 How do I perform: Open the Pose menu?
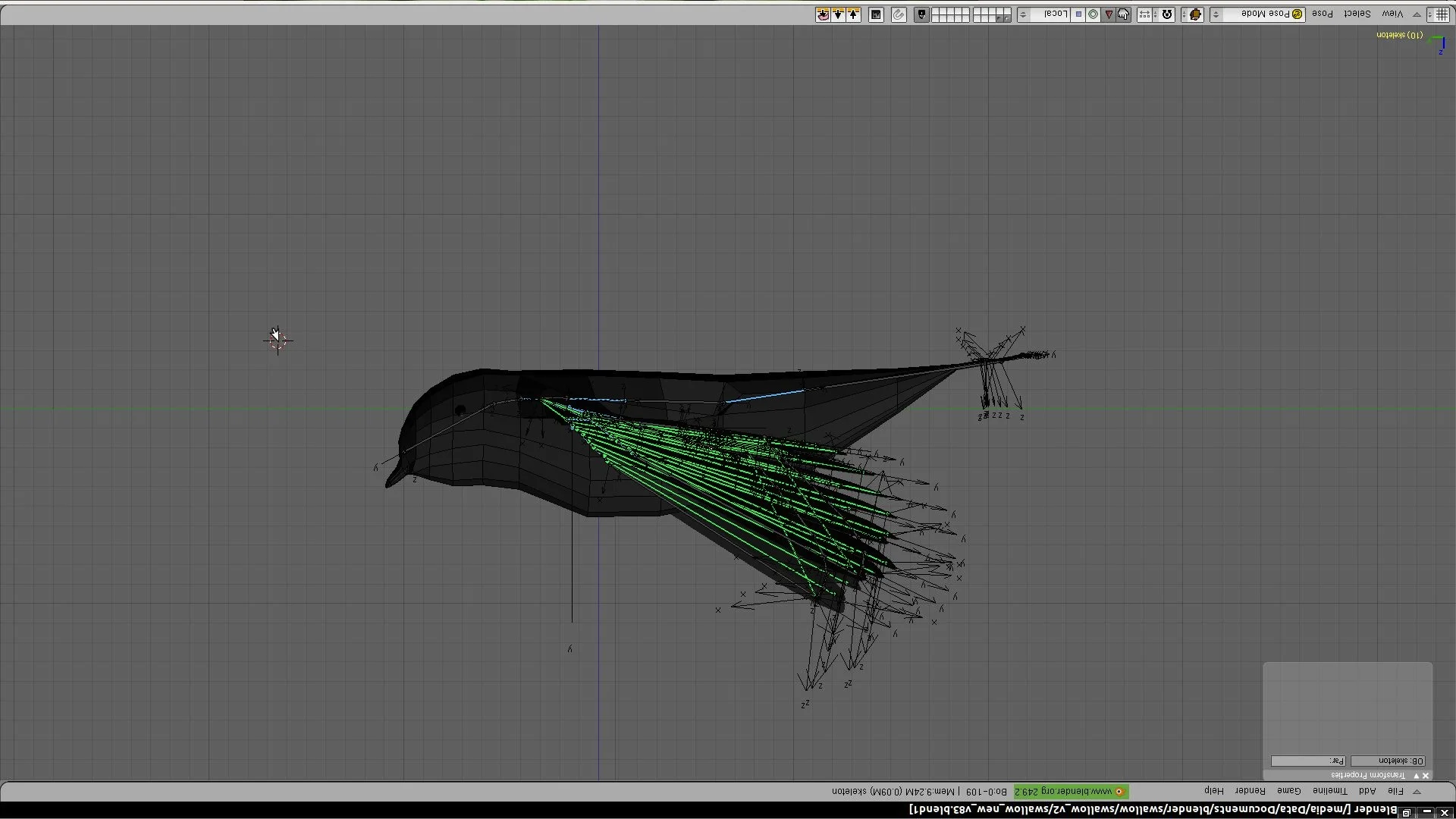(1323, 14)
